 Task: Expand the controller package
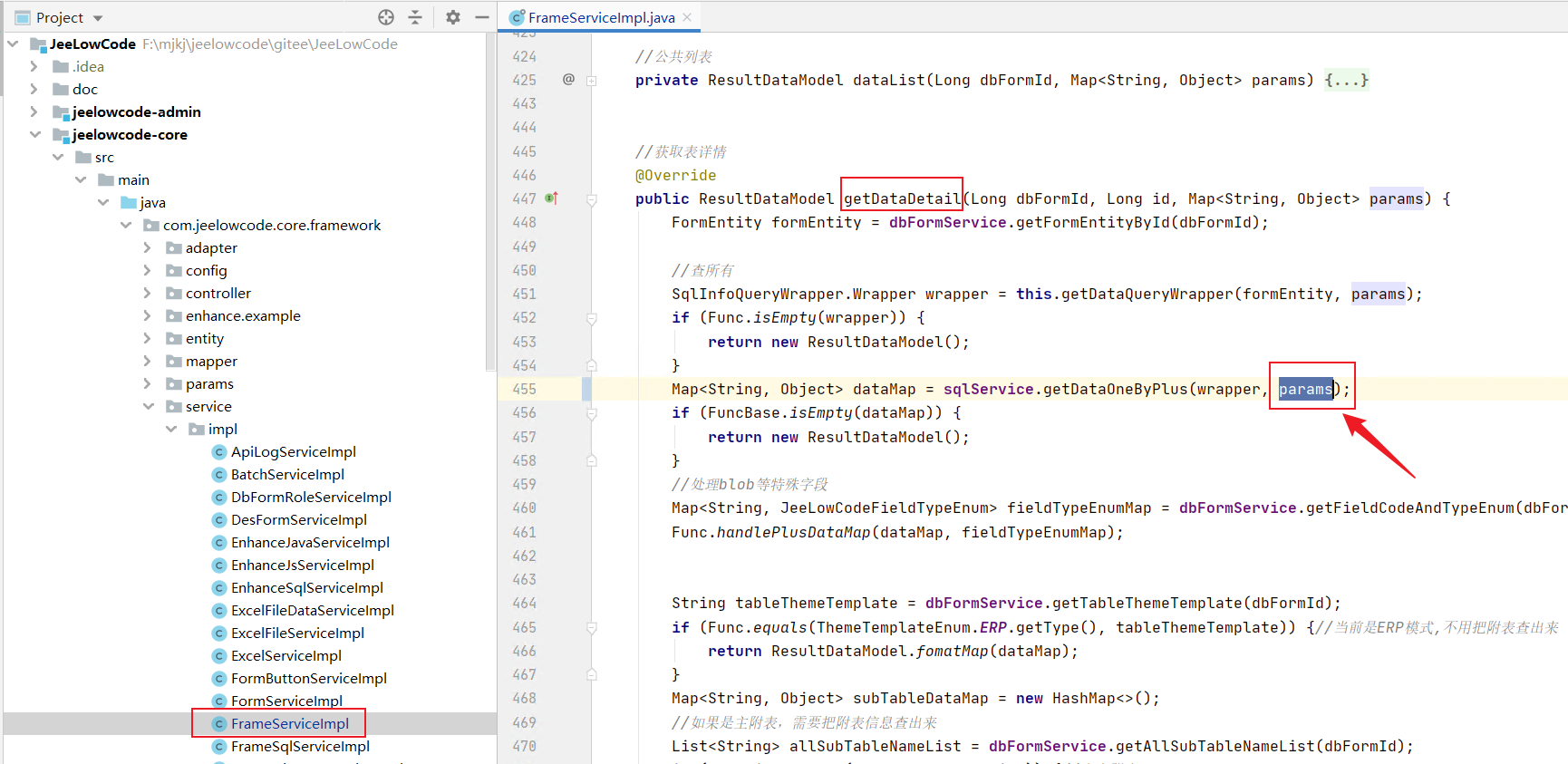click(x=148, y=294)
